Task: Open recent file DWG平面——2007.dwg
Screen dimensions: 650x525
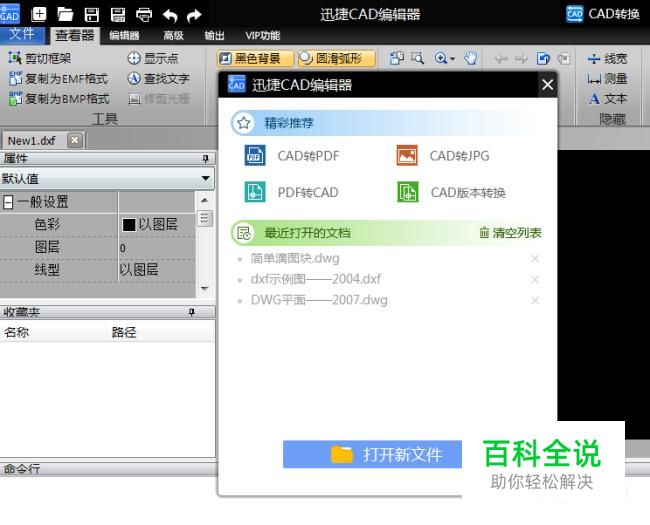Action: click(319, 300)
